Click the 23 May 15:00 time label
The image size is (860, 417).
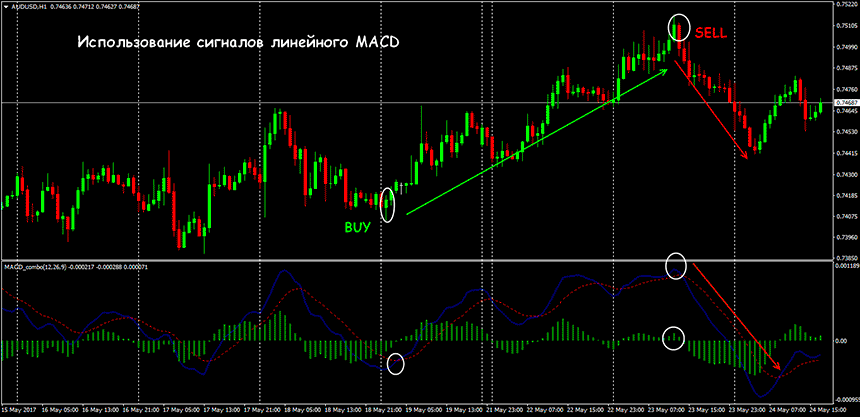(706, 410)
